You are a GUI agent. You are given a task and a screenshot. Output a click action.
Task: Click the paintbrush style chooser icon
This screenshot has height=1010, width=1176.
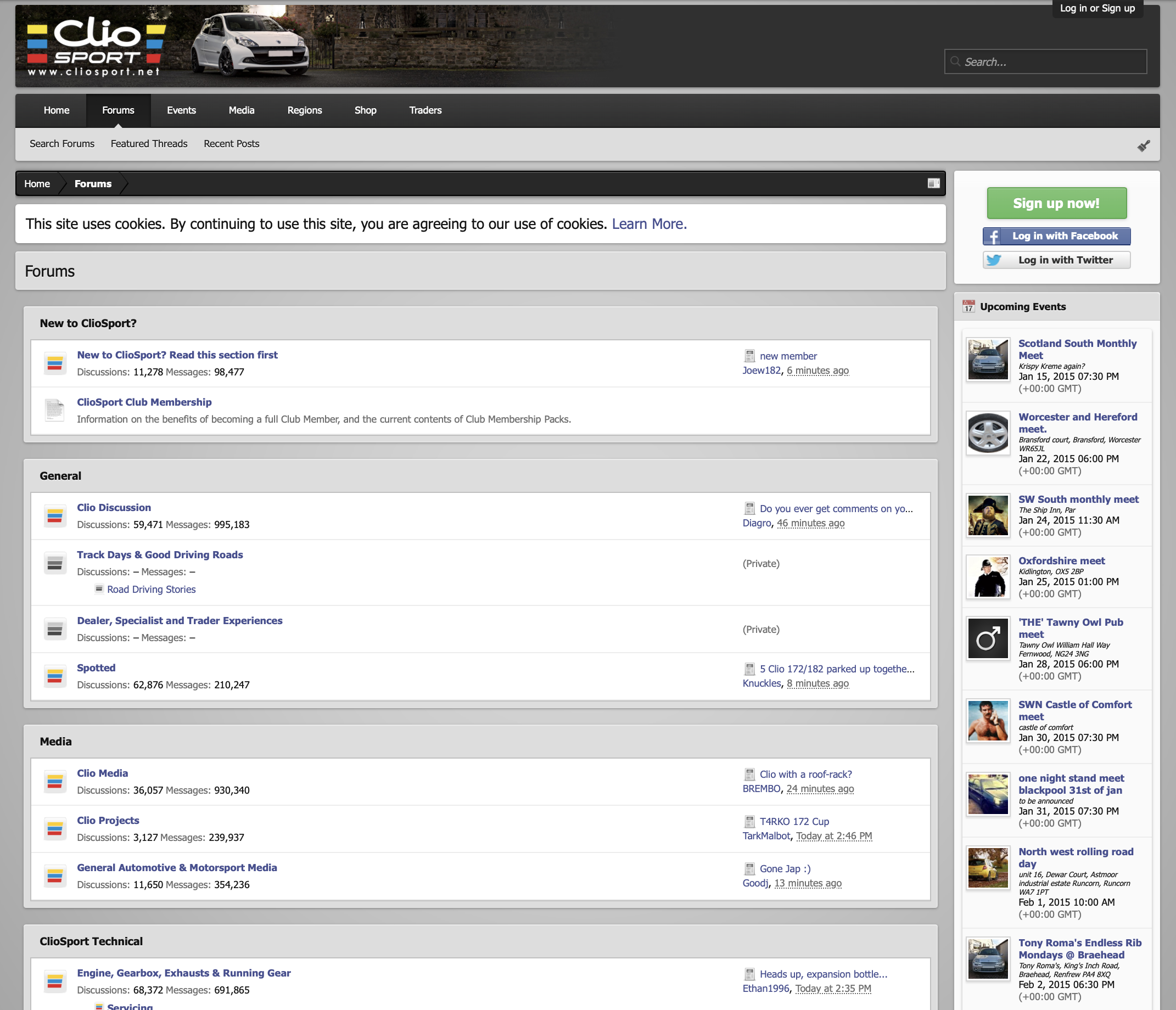[1143, 146]
